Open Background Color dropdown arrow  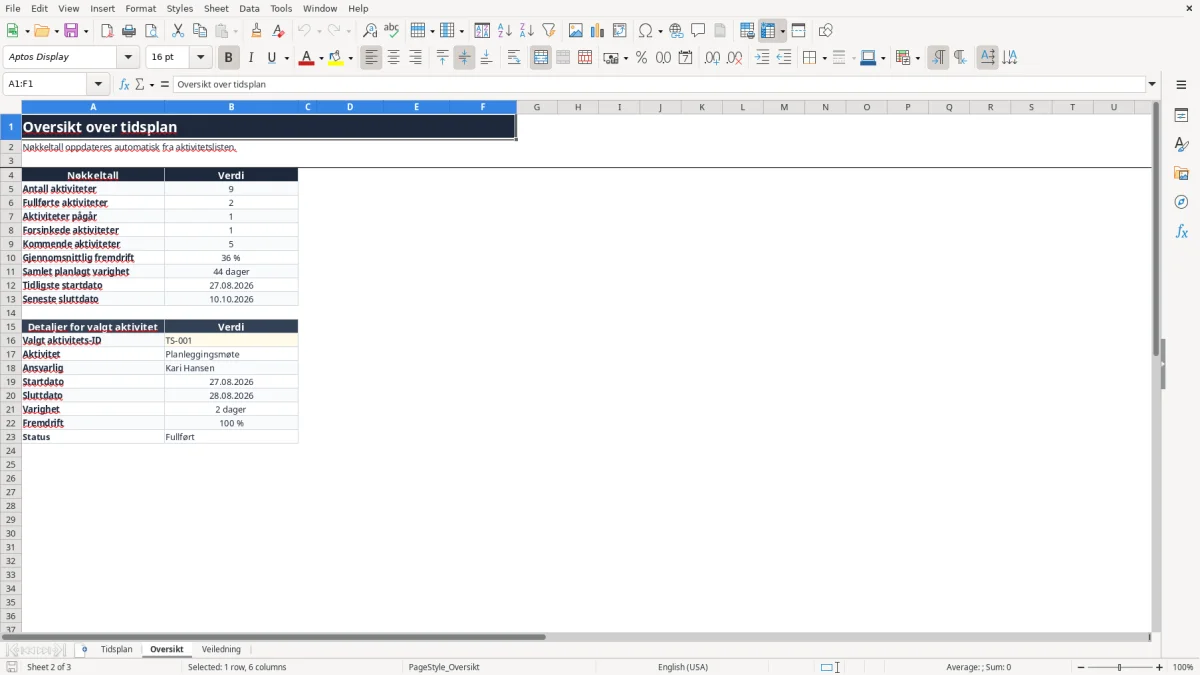click(350, 58)
